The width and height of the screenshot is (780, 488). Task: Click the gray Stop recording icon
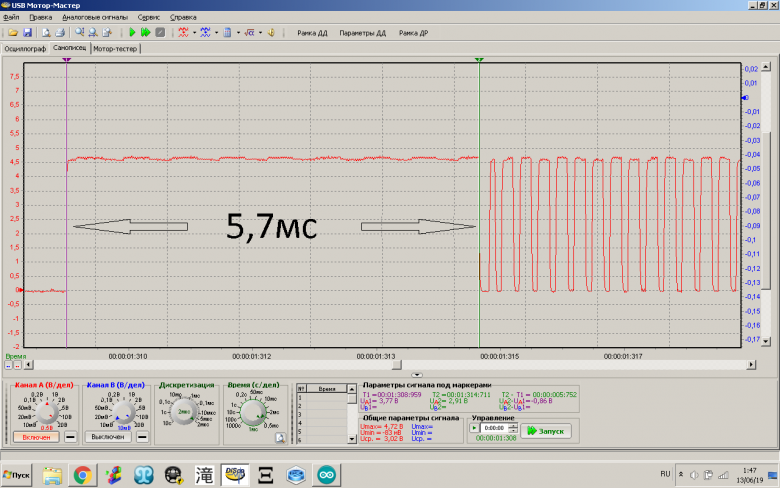pyautogui.click(x=160, y=33)
